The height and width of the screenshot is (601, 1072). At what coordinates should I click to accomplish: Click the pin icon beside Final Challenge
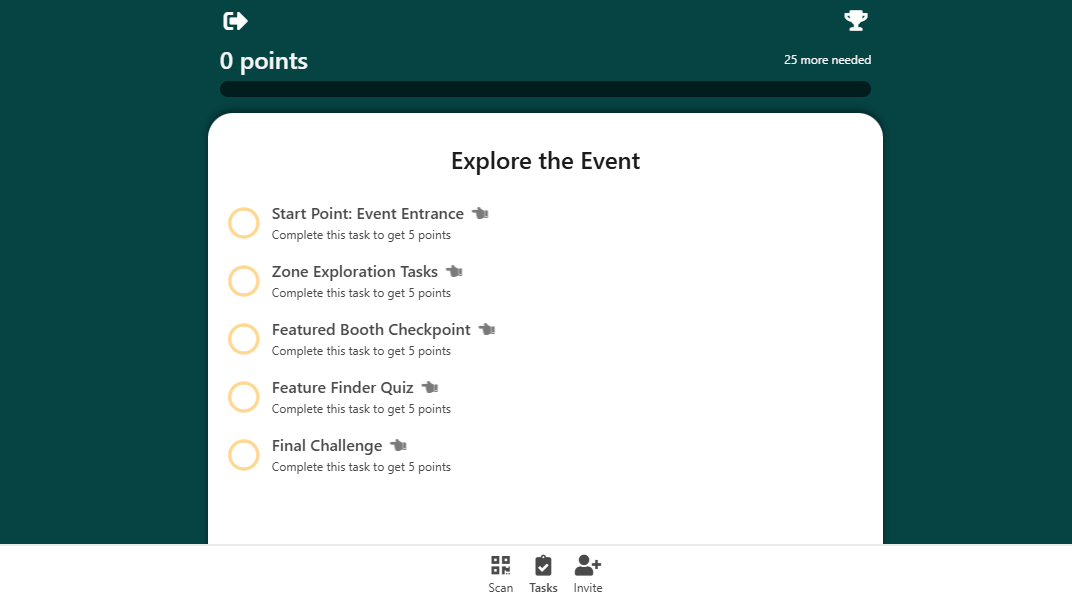point(397,445)
